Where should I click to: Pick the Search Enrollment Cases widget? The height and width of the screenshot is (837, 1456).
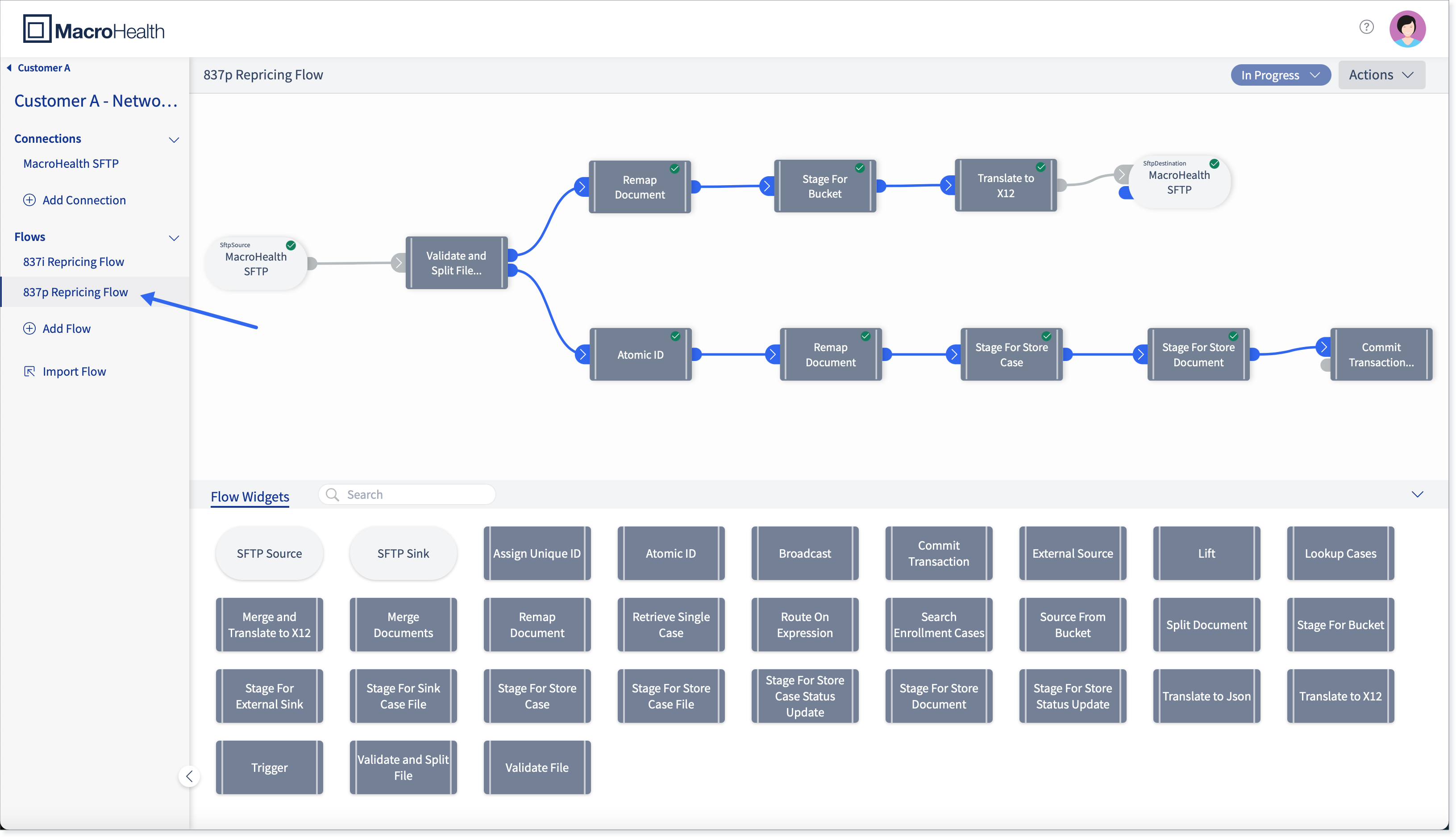(x=939, y=624)
